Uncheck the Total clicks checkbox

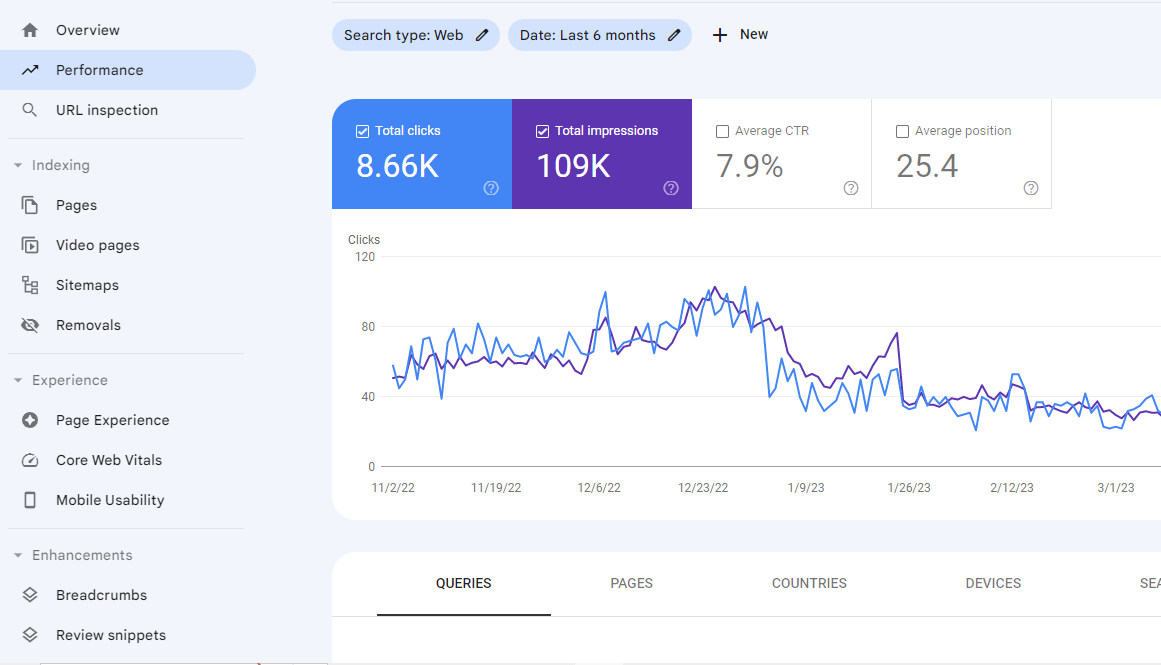click(x=362, y=131)
